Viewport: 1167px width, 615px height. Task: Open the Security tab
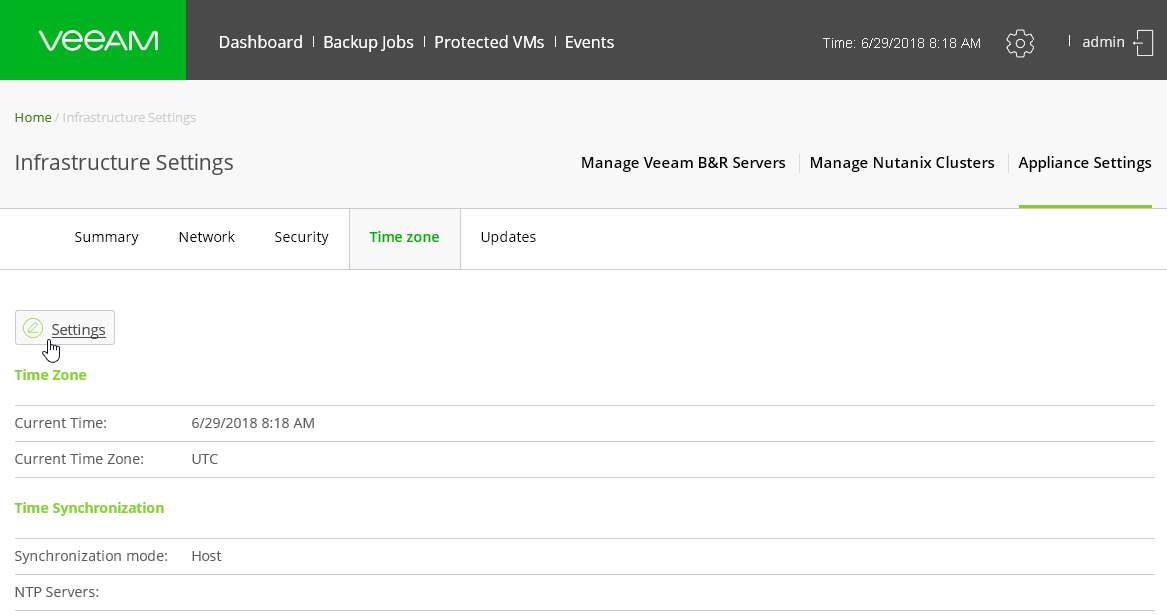[x=301, y=238]
